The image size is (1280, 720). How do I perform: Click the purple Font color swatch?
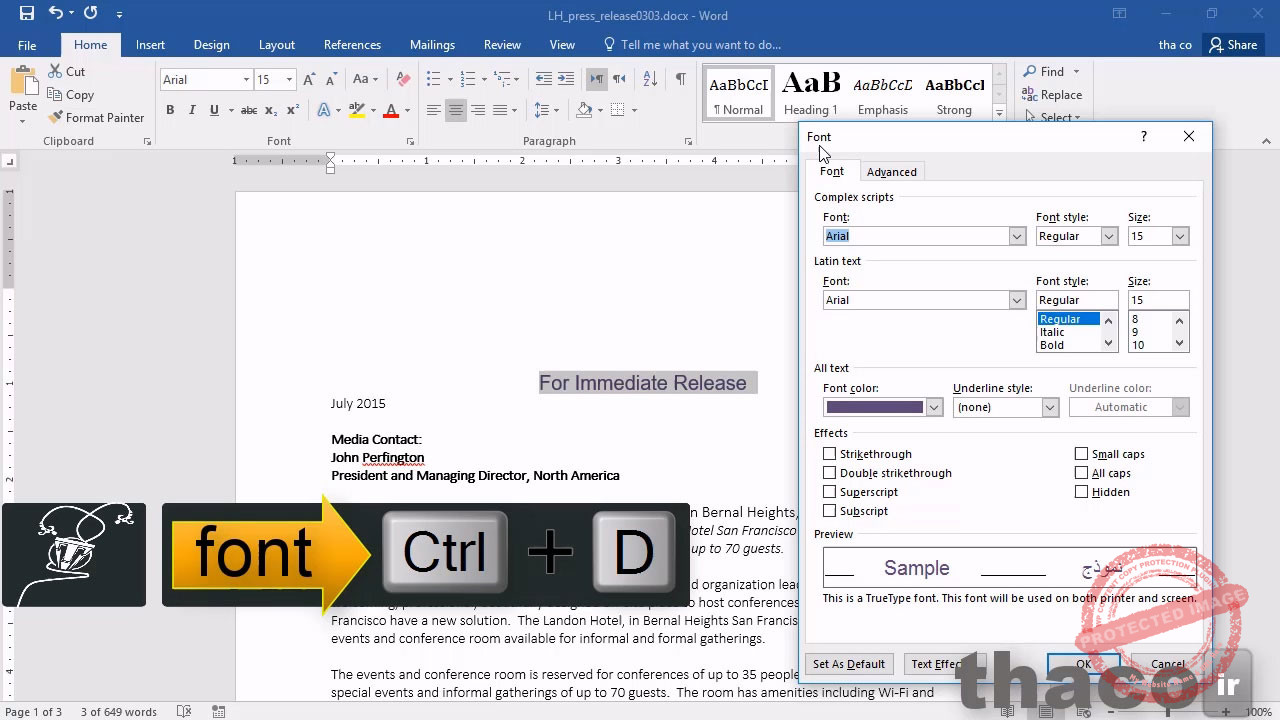(x=874, y=407)
